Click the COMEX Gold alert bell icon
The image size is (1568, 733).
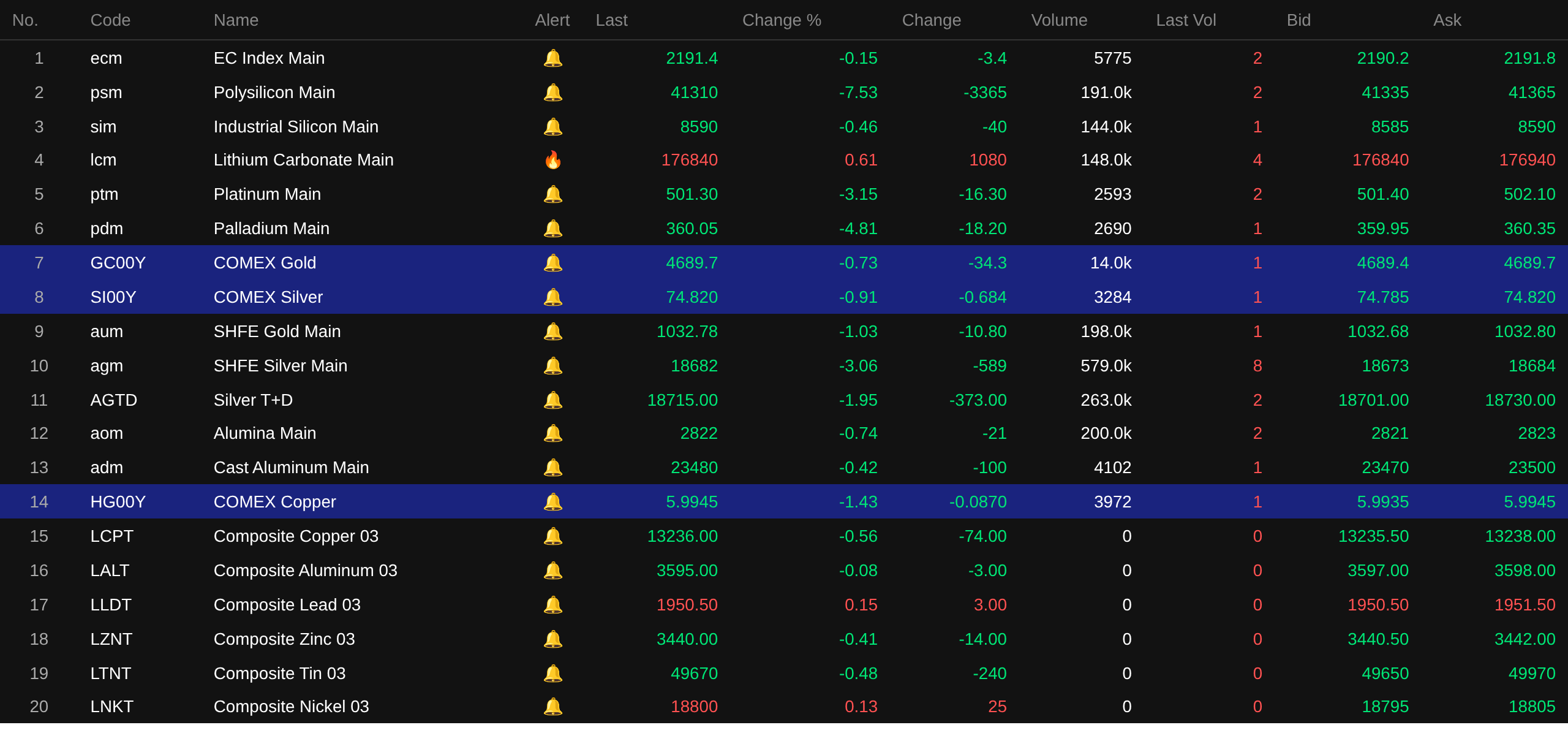pos(552,263)
